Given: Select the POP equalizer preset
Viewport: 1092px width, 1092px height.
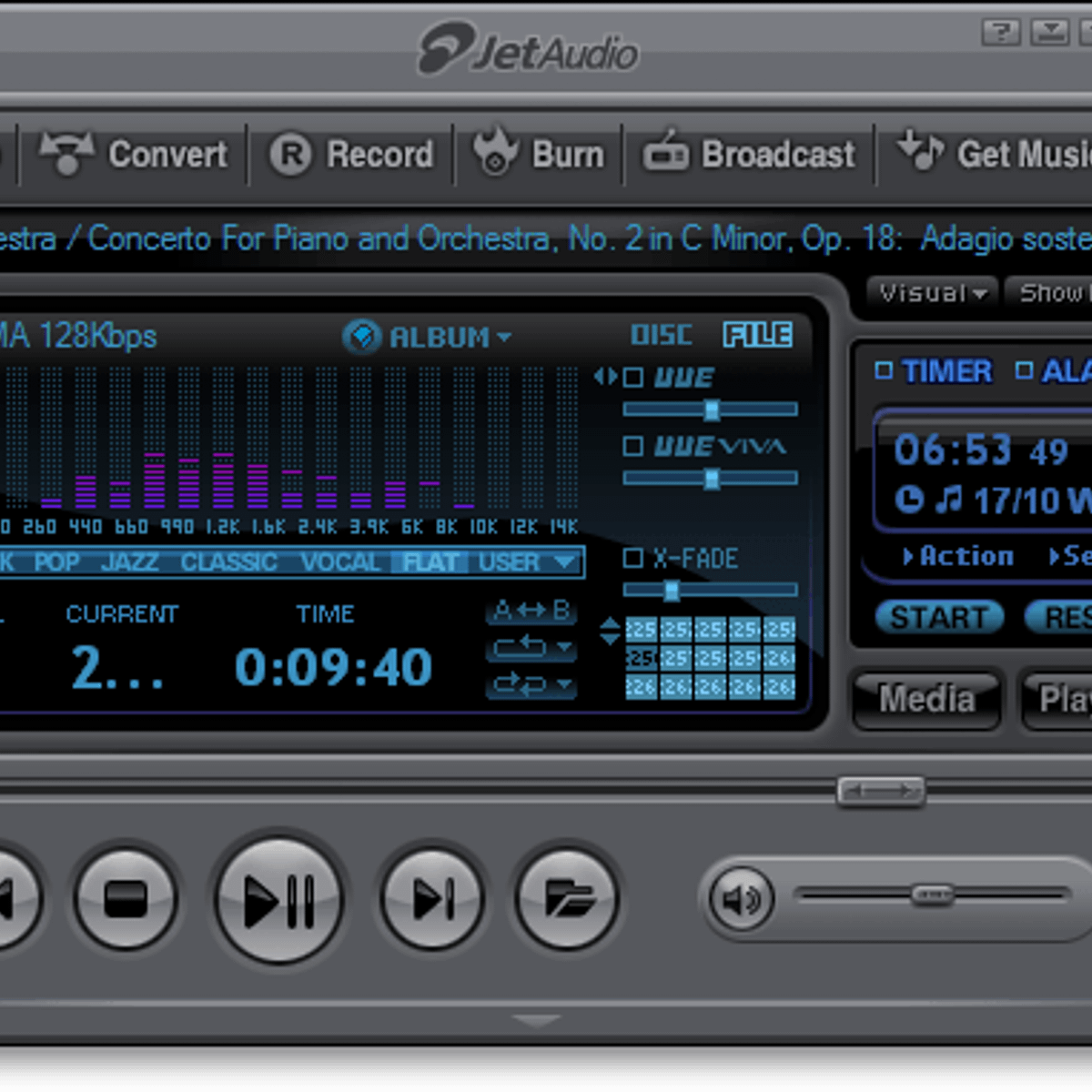Looking at the screenshot, I should pos(56,562).
